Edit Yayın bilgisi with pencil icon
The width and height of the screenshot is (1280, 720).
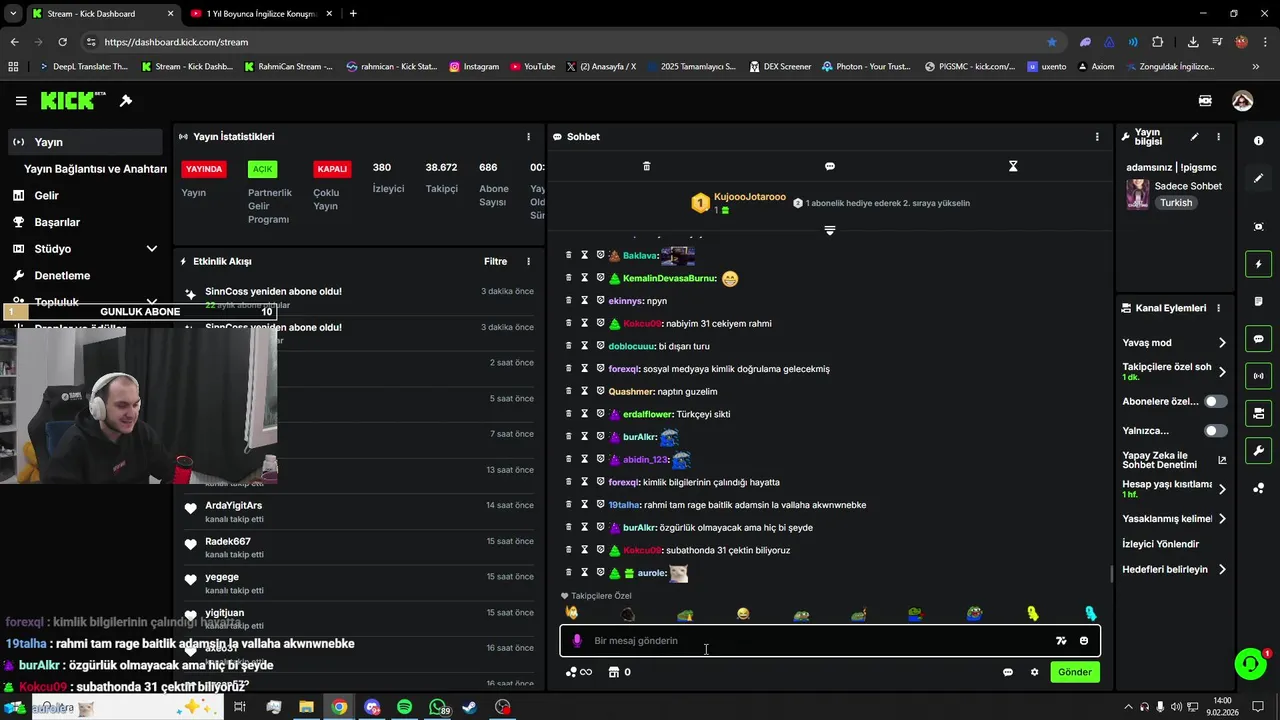(1194, 137)
